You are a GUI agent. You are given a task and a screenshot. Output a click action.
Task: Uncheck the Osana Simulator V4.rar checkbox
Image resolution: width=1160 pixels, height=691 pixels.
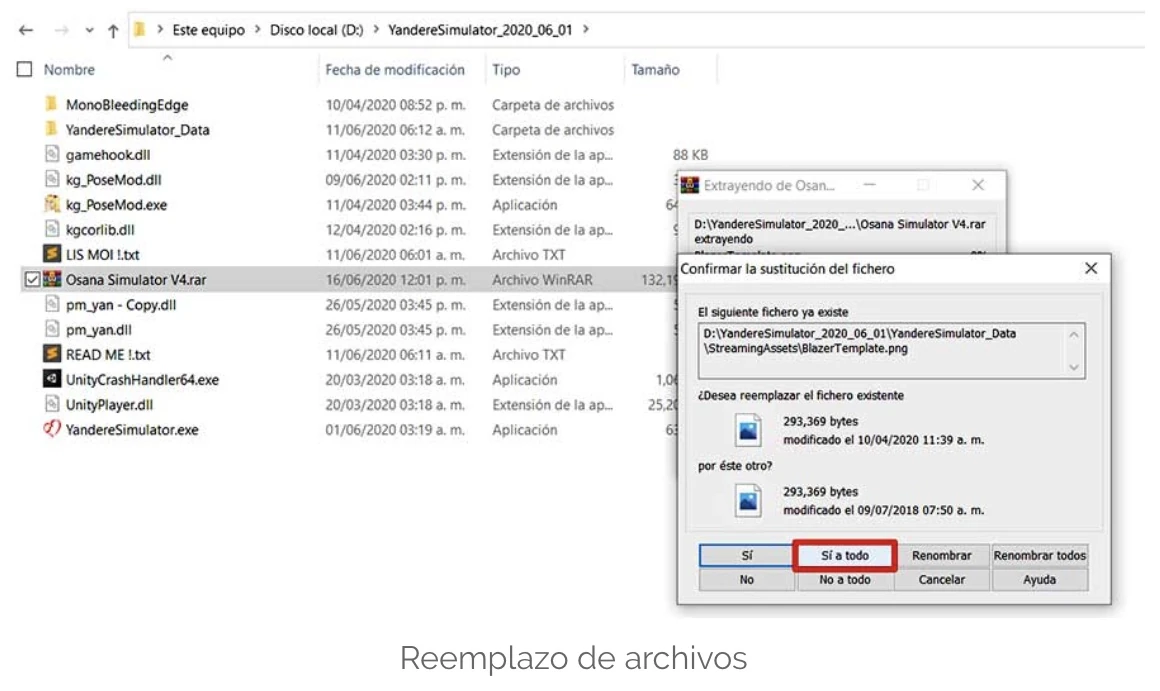[x=32, y=280]
